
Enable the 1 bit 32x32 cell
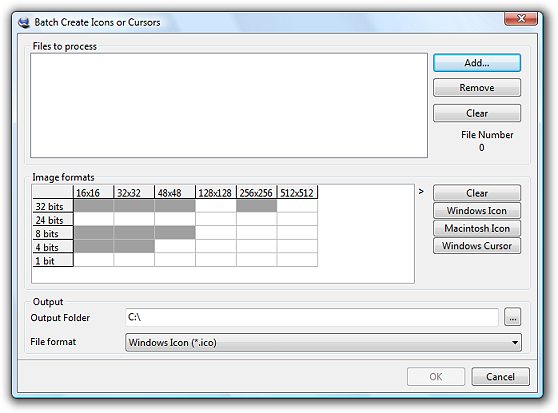[134, 260]
